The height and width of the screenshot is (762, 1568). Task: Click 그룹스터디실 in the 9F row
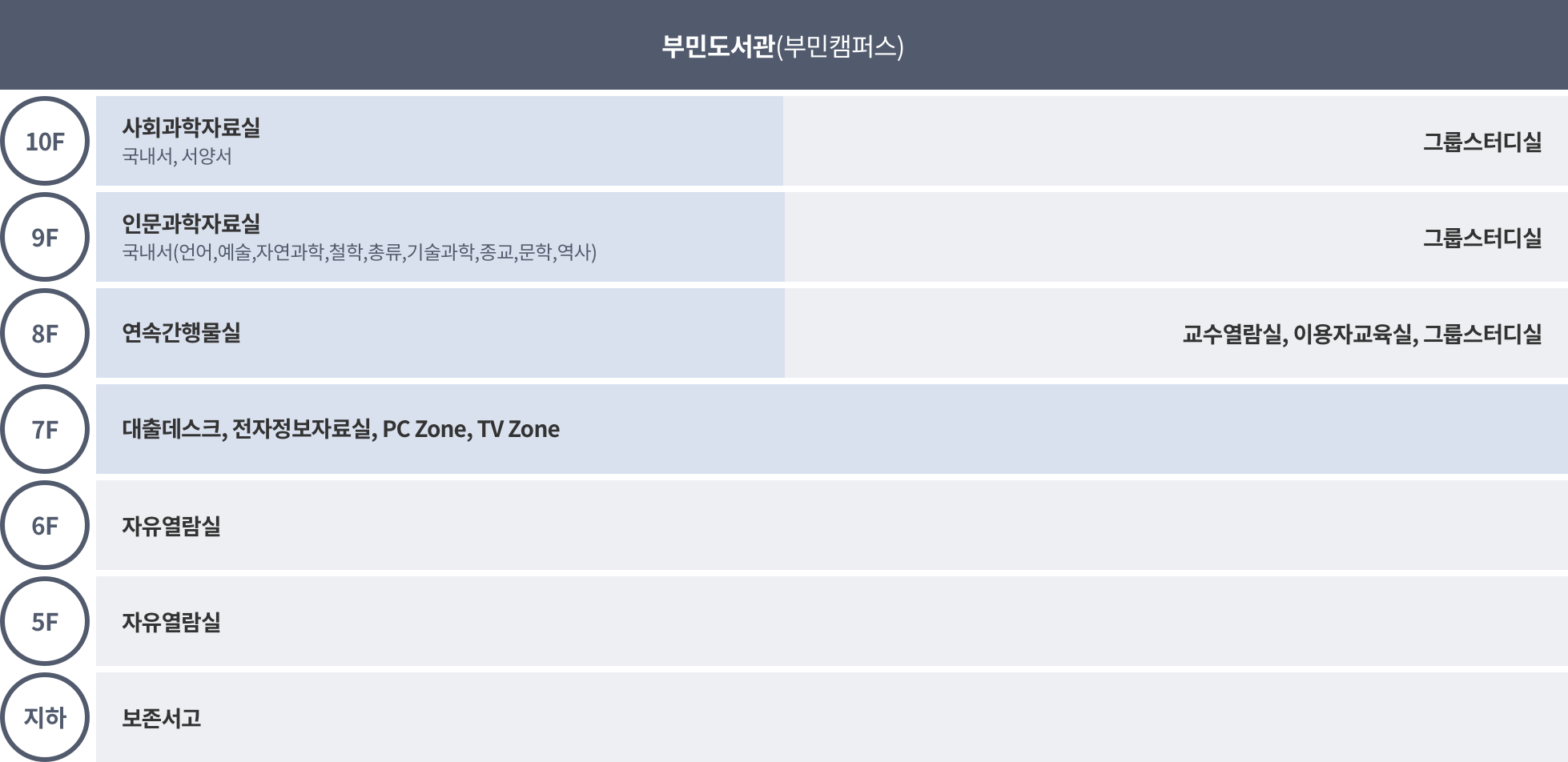click(1482, 238)
